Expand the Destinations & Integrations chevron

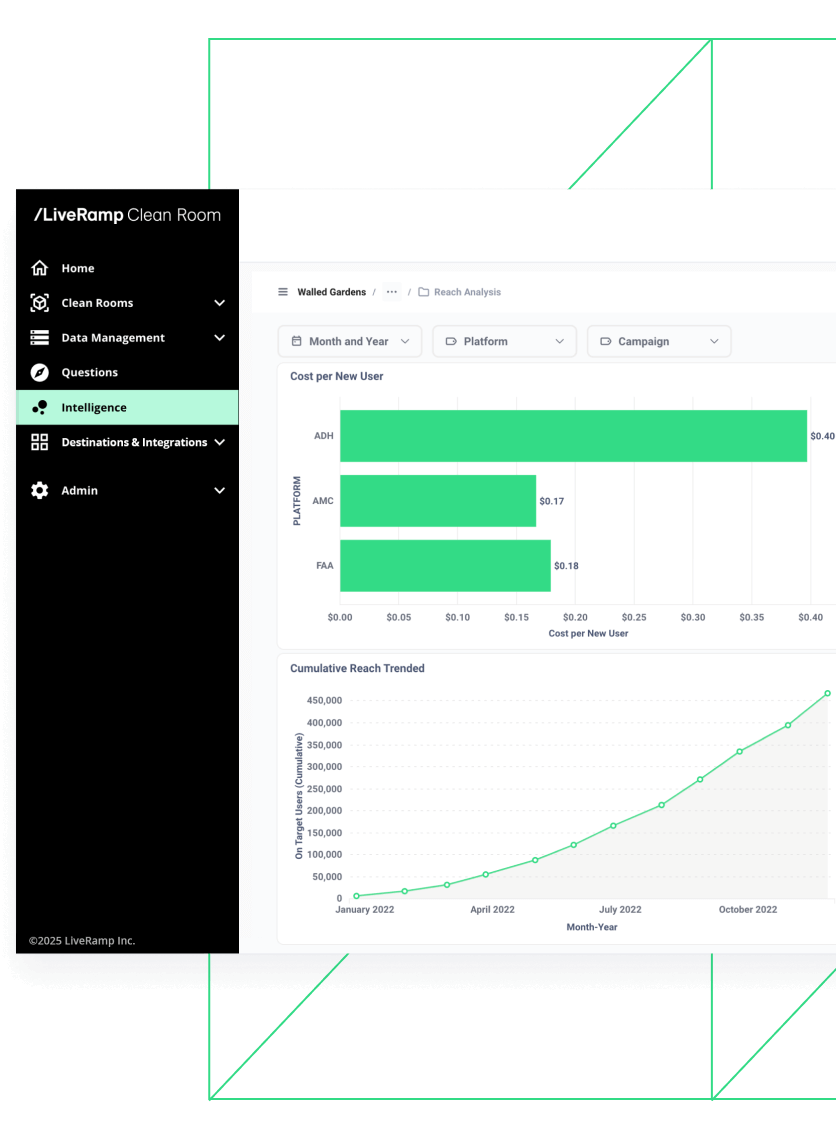tap(220, 442)
